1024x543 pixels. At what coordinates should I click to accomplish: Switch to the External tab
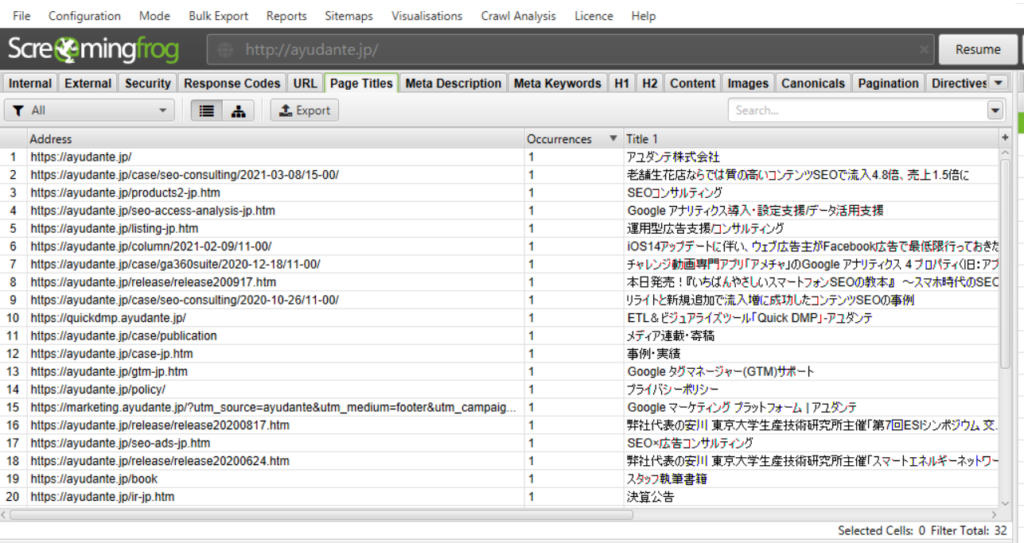click(x=88, y=83)
